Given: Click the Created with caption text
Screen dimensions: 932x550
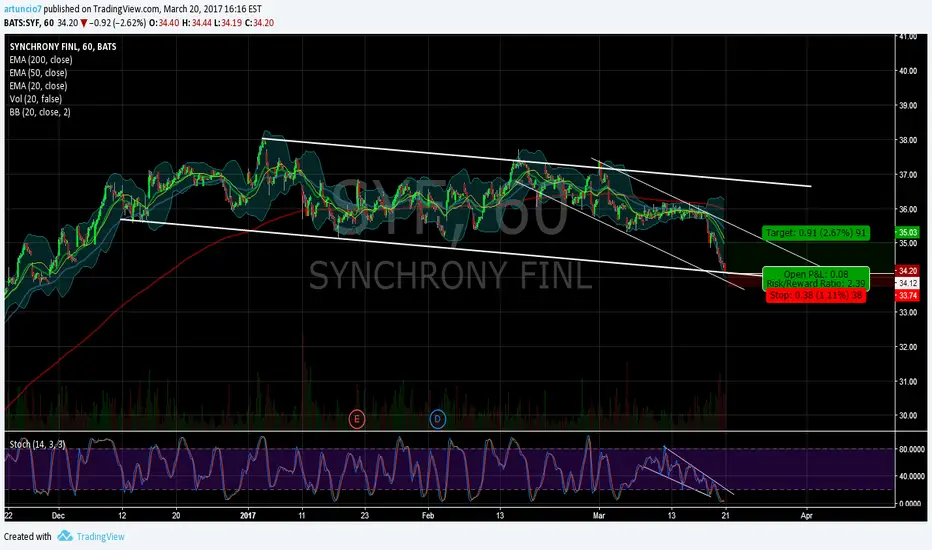Looking at the screenshot, I should point(27,536).
